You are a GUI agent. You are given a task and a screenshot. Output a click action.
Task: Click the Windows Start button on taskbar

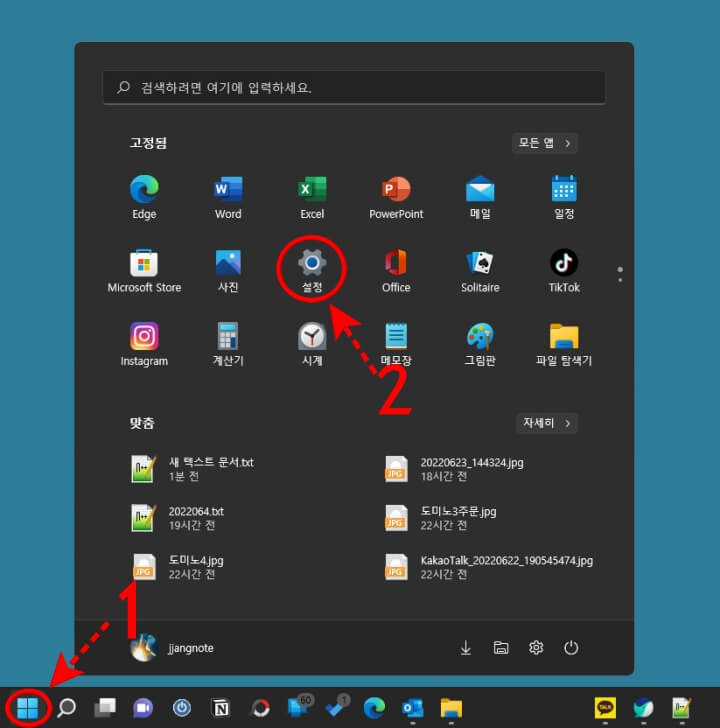(27, 708)
